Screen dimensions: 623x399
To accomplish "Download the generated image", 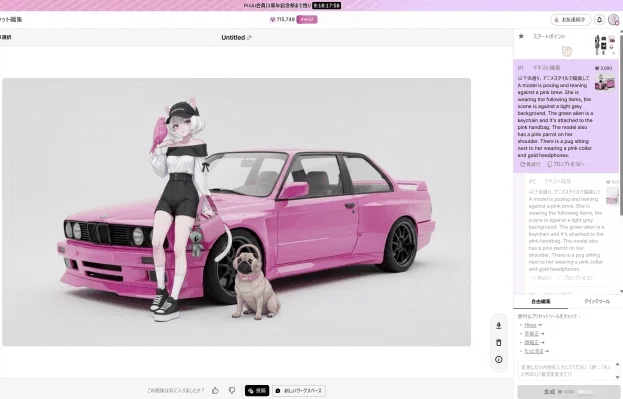I will (499, 325).
